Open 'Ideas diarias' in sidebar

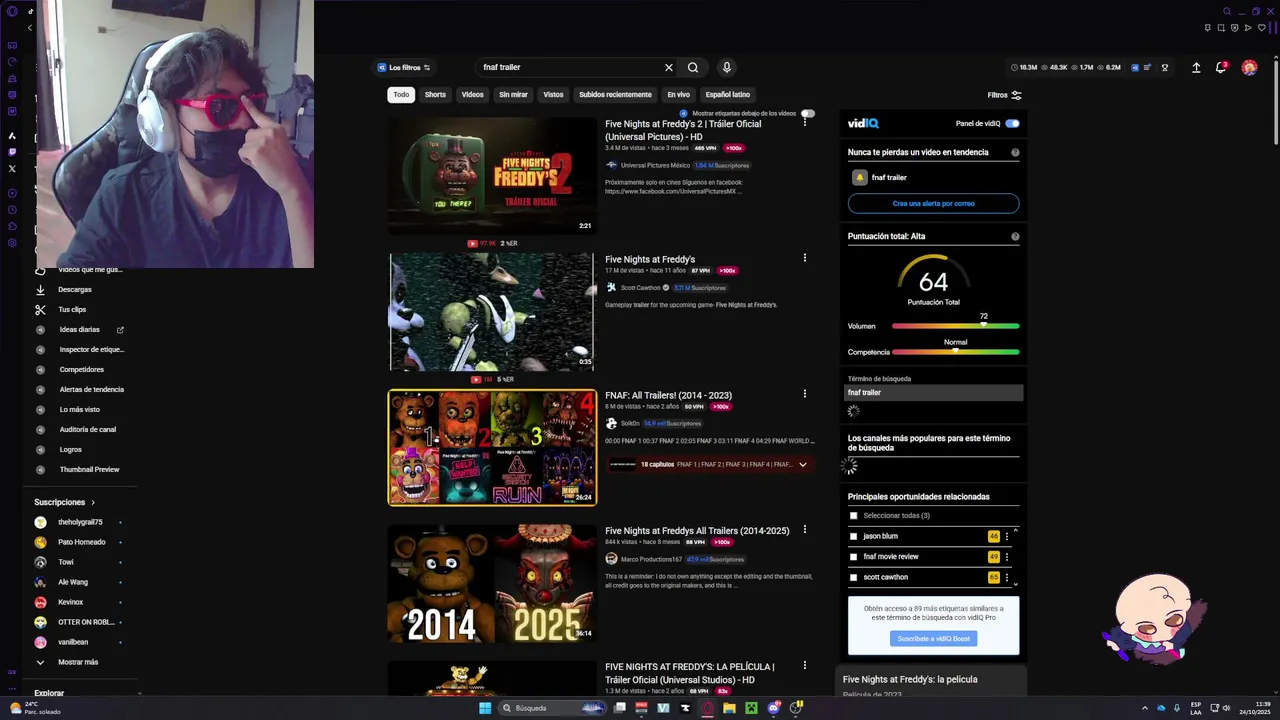click(80, 330)
